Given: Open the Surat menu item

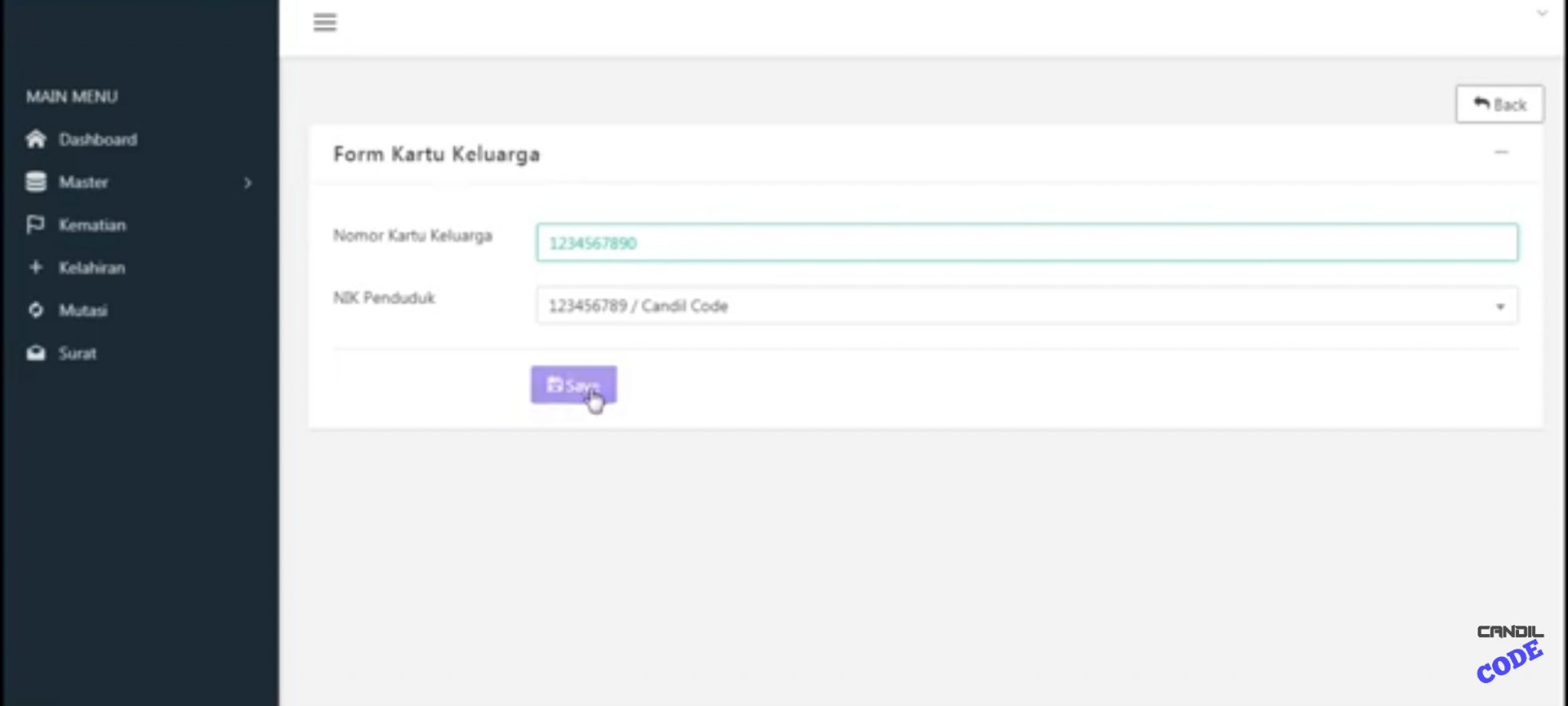Looking at the screenshot, I should [77, 352].
